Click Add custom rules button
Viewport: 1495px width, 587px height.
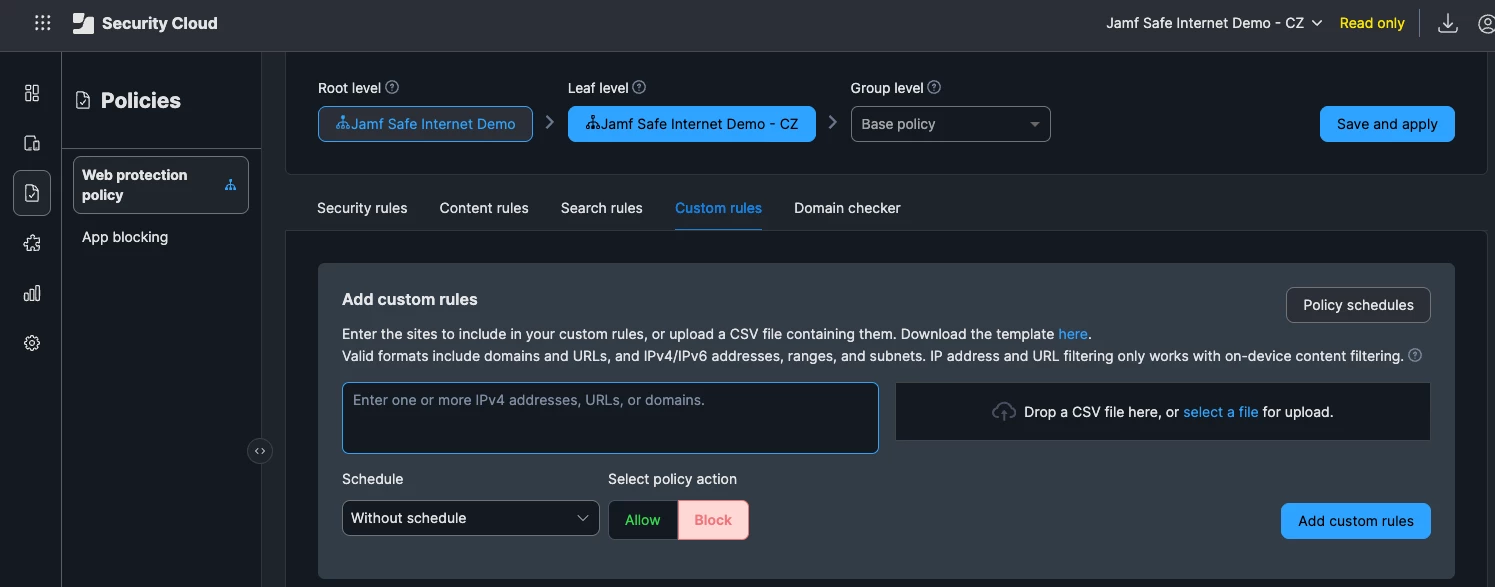coord(1355,521)
